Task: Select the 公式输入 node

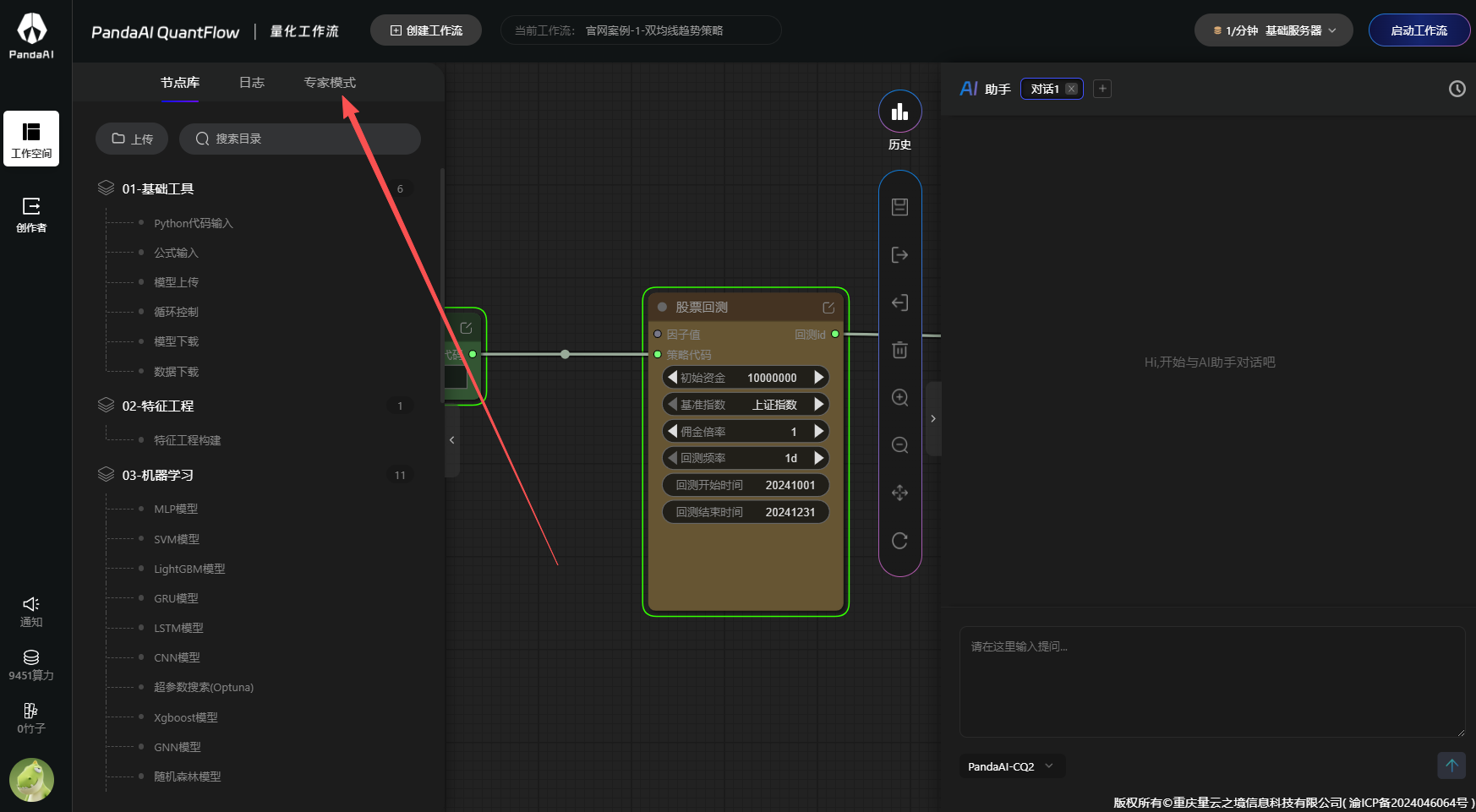Action: [x=176, y=253]
